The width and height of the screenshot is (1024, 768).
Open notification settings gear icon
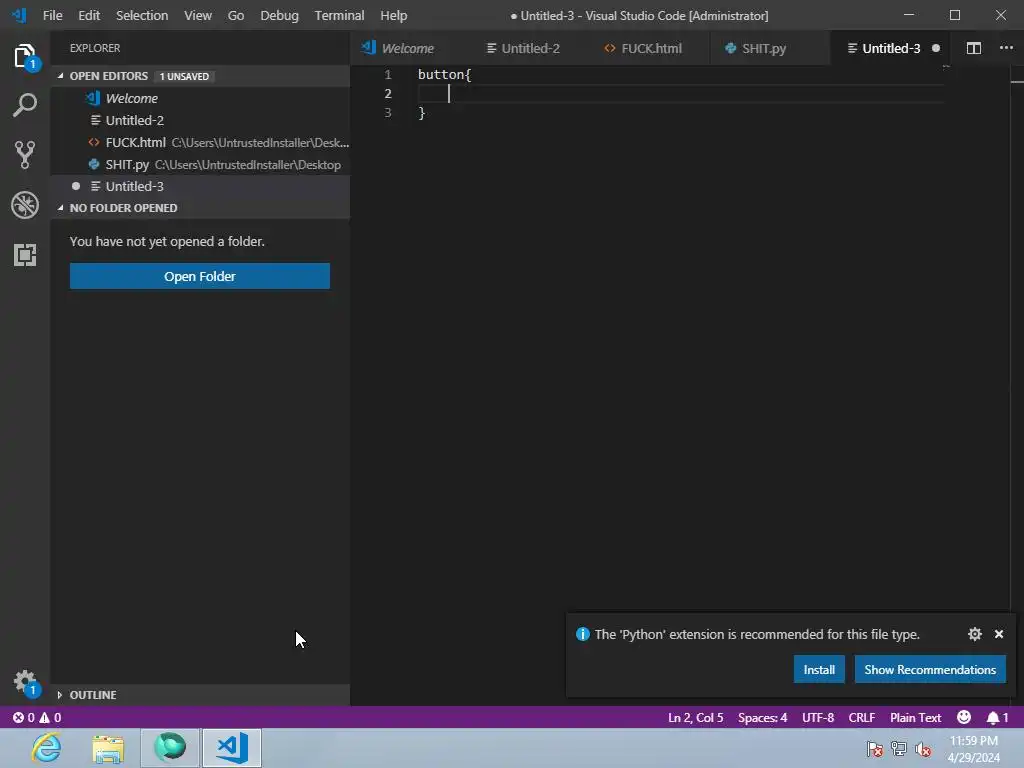[974, 634]
